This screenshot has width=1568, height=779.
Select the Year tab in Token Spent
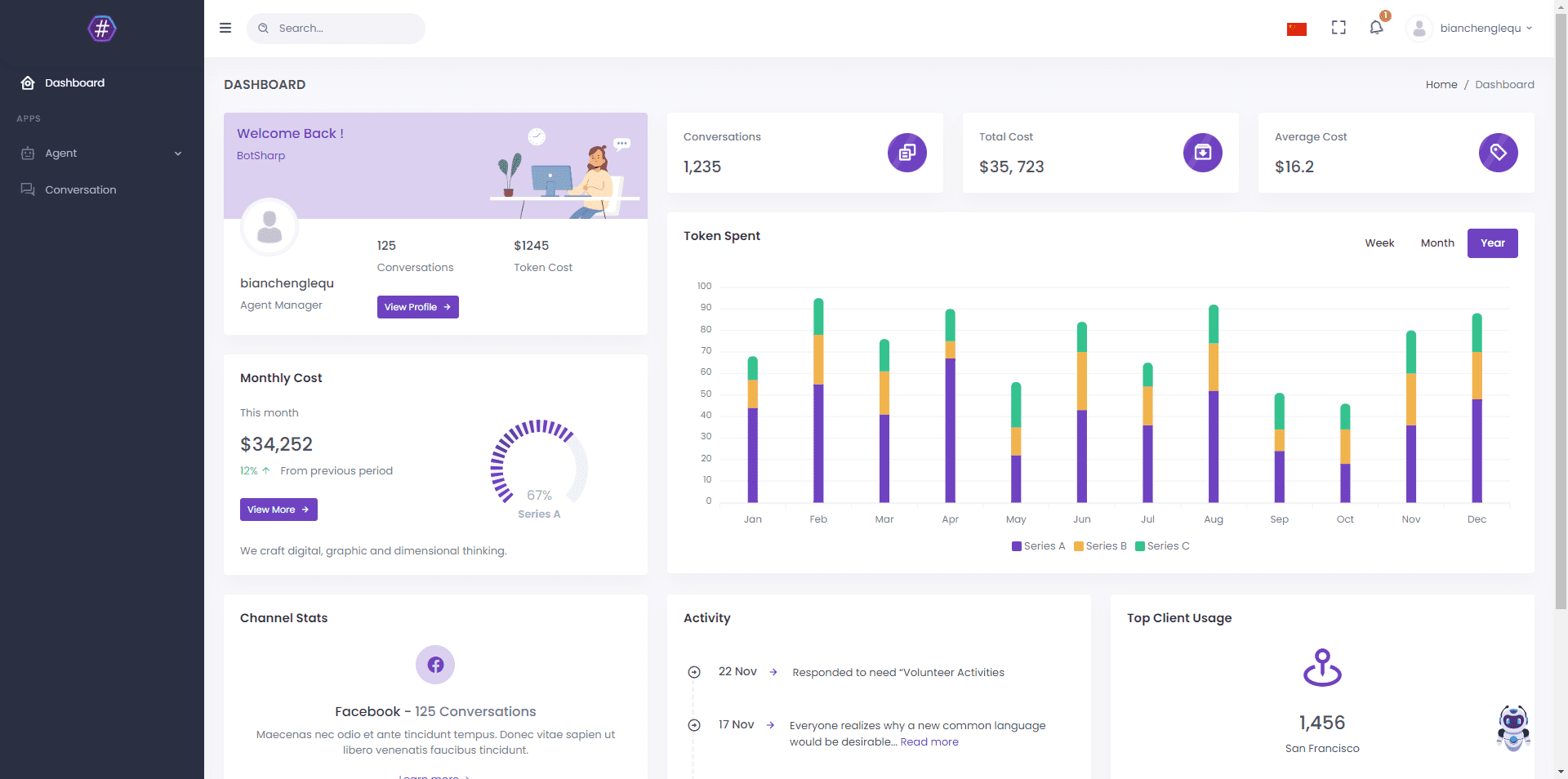point(1492,243)
